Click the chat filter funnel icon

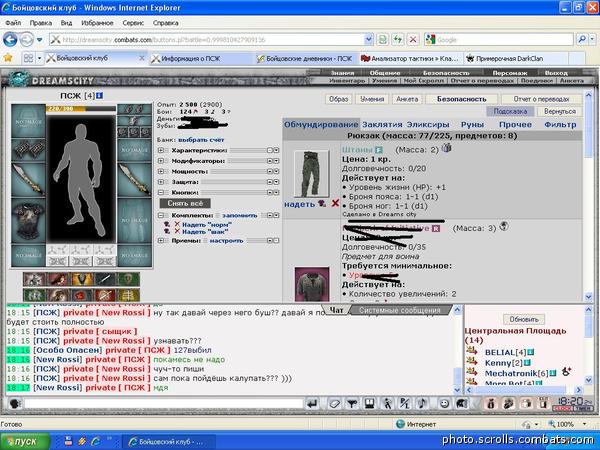coord(352,403)
